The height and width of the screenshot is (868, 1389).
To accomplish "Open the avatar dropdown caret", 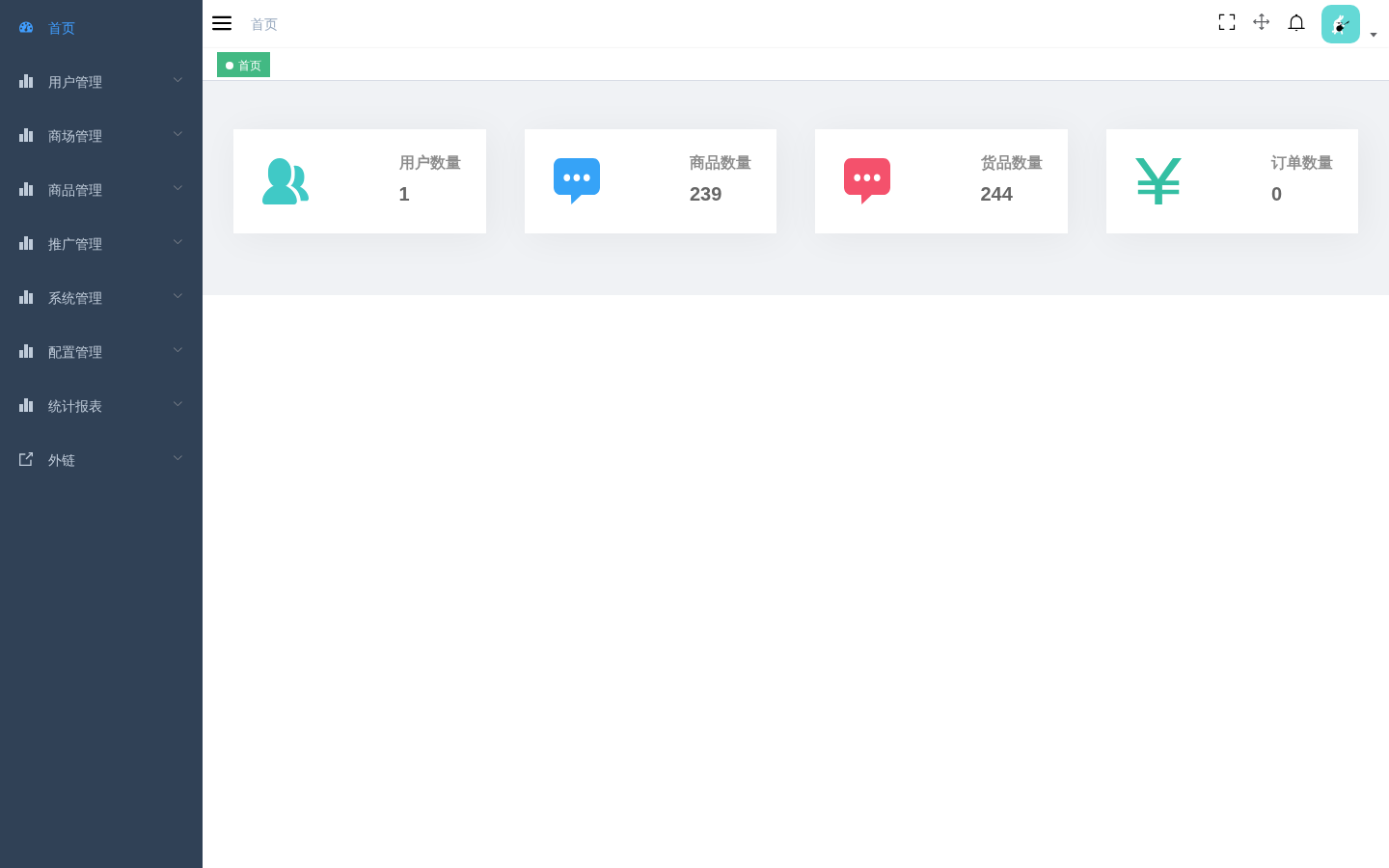I will (1374, 35).
